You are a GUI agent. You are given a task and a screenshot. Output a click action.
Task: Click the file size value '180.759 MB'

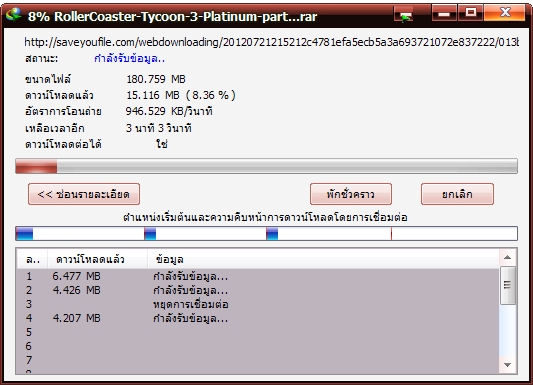[x=156, y=79]
